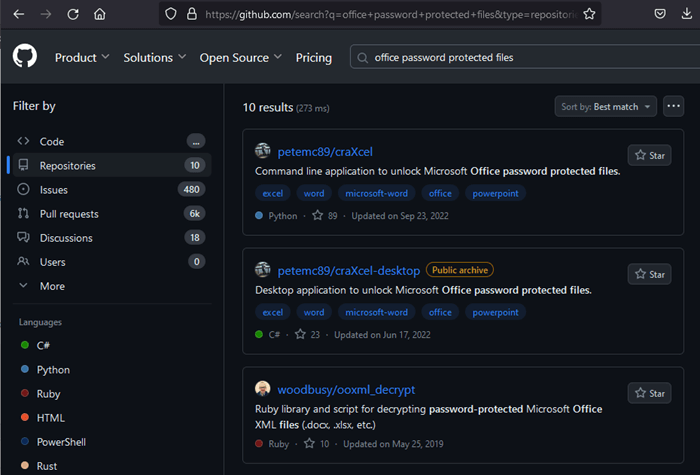
Task: Select the Discussions filter
Action: [112, 238]
